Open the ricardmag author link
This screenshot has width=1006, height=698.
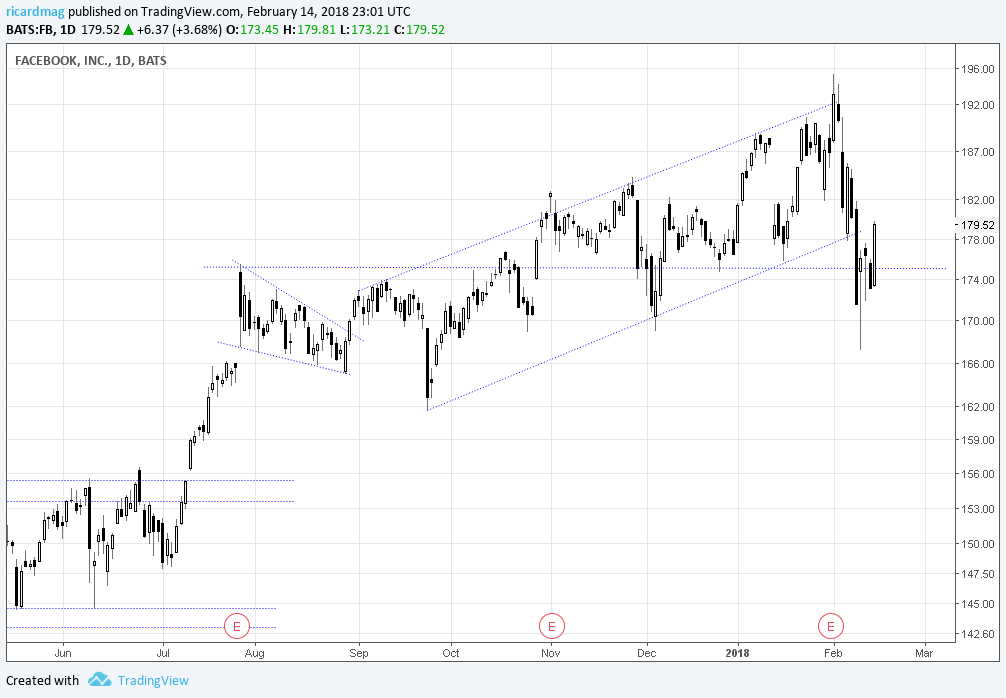[35, 12]
